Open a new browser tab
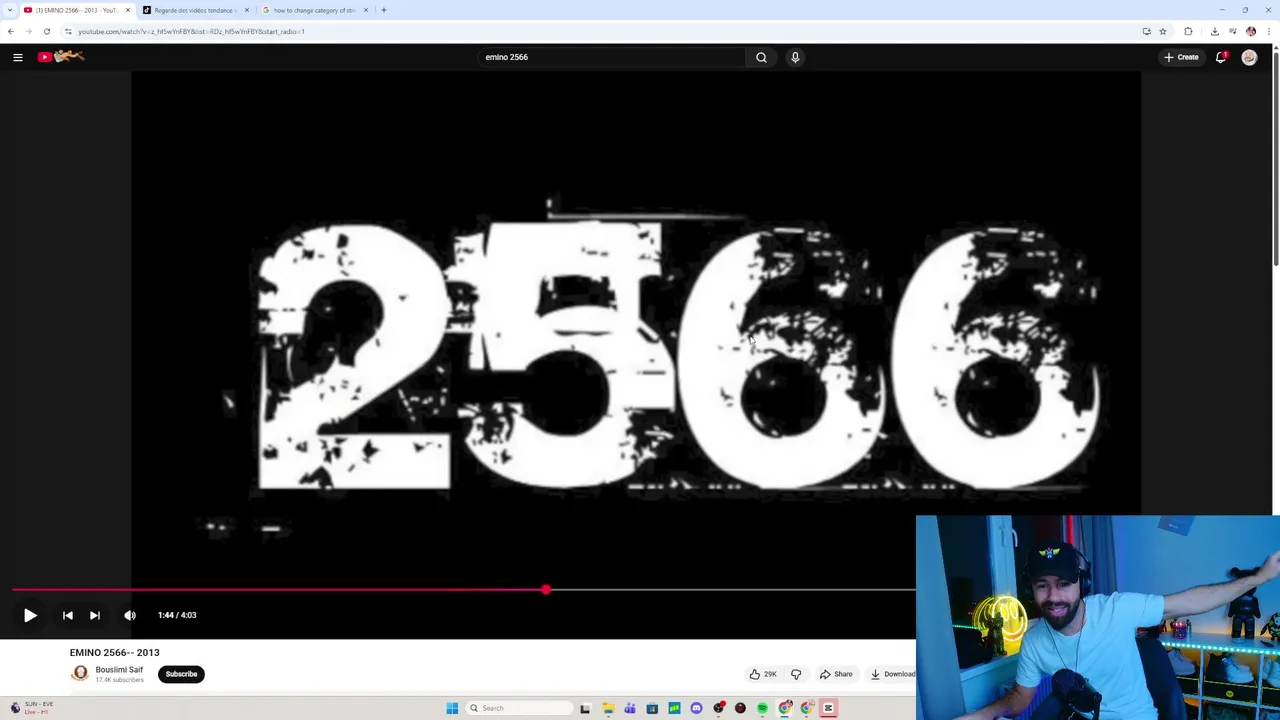The height and width of the screenshot is (720, 1280). click(x=384, y=10)
